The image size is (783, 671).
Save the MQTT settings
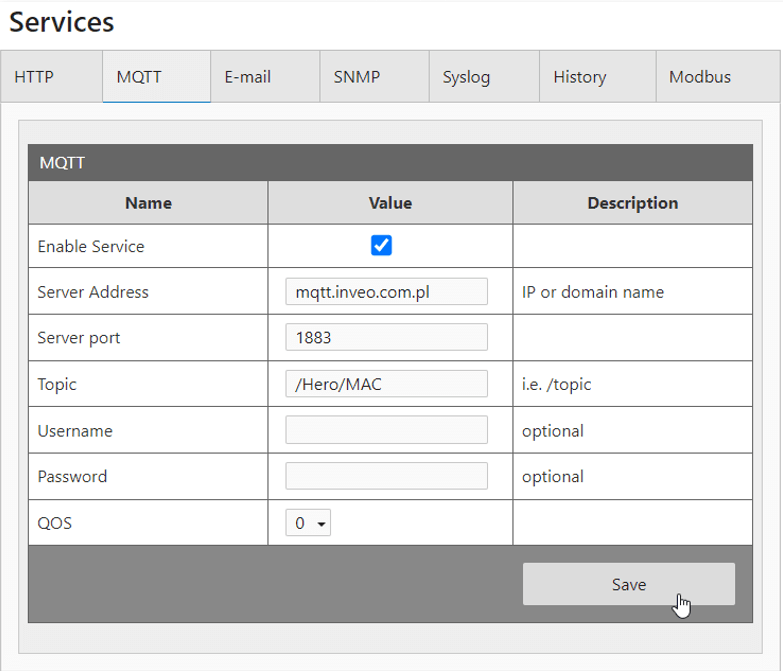coord(628,584)
